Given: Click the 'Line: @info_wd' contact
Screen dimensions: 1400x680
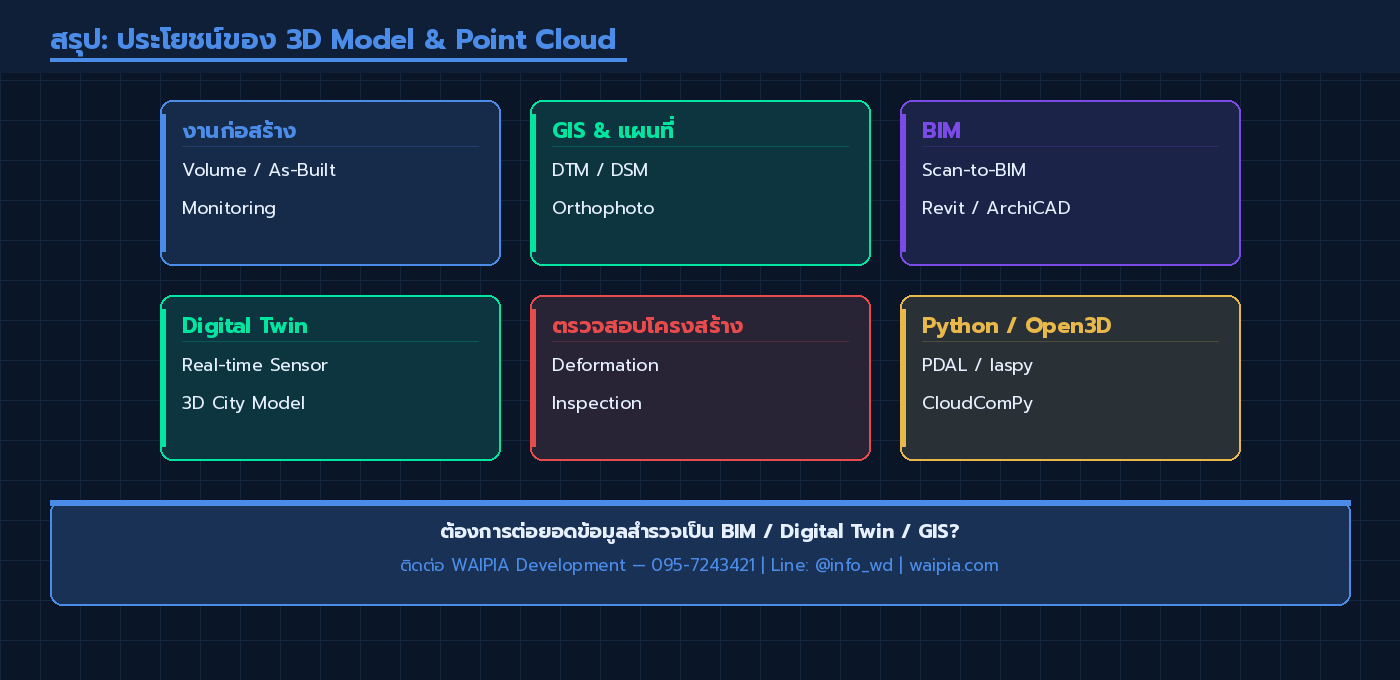Looking at the screenshot, I should (x=832, y=565).
